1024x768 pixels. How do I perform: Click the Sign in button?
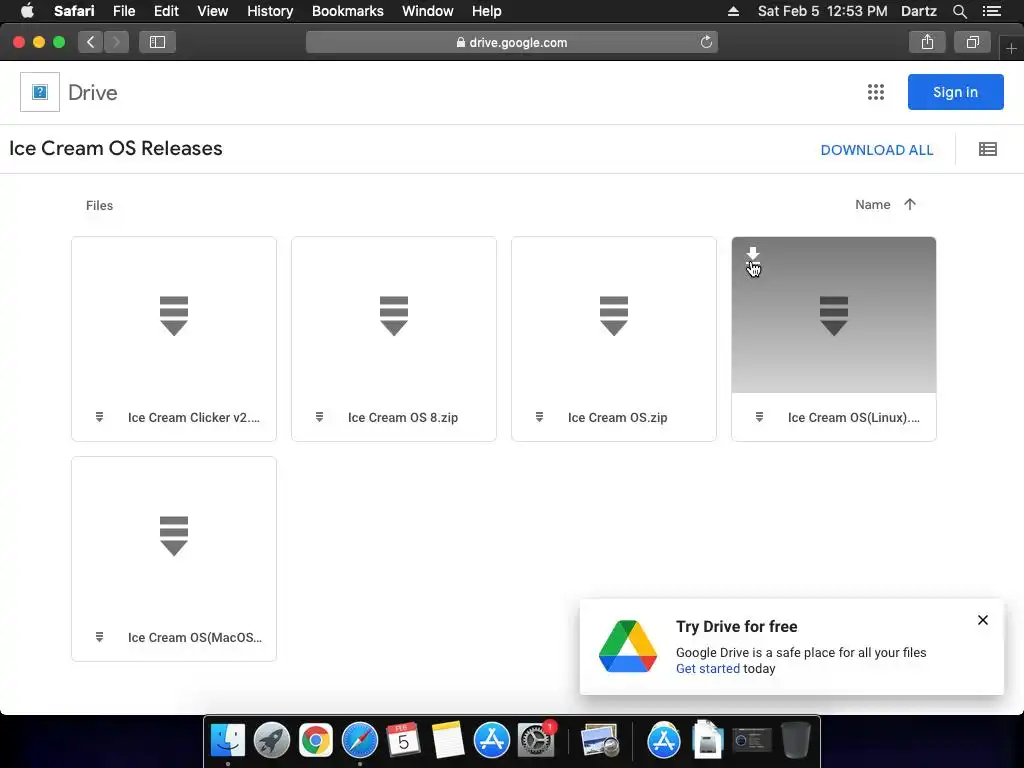[x=955, y=92]
